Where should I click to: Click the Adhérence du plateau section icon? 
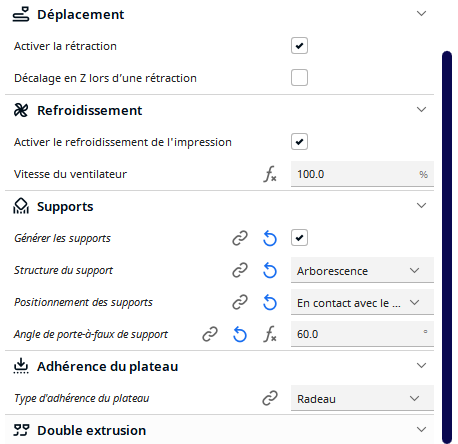[x=21, y=366]
